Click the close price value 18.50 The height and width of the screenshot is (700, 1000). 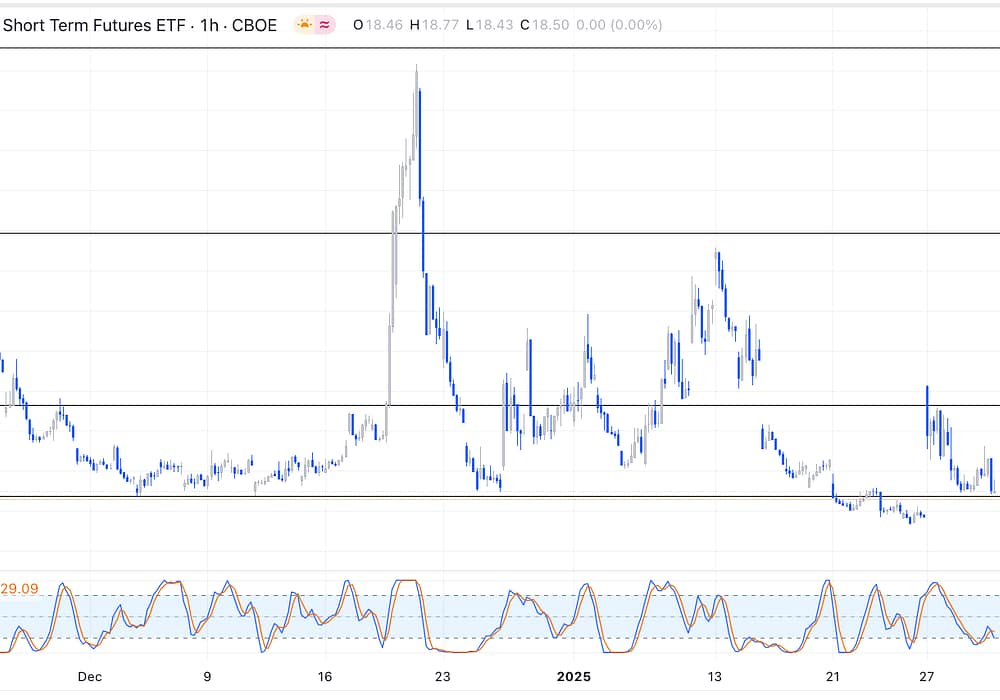[550, 25]
